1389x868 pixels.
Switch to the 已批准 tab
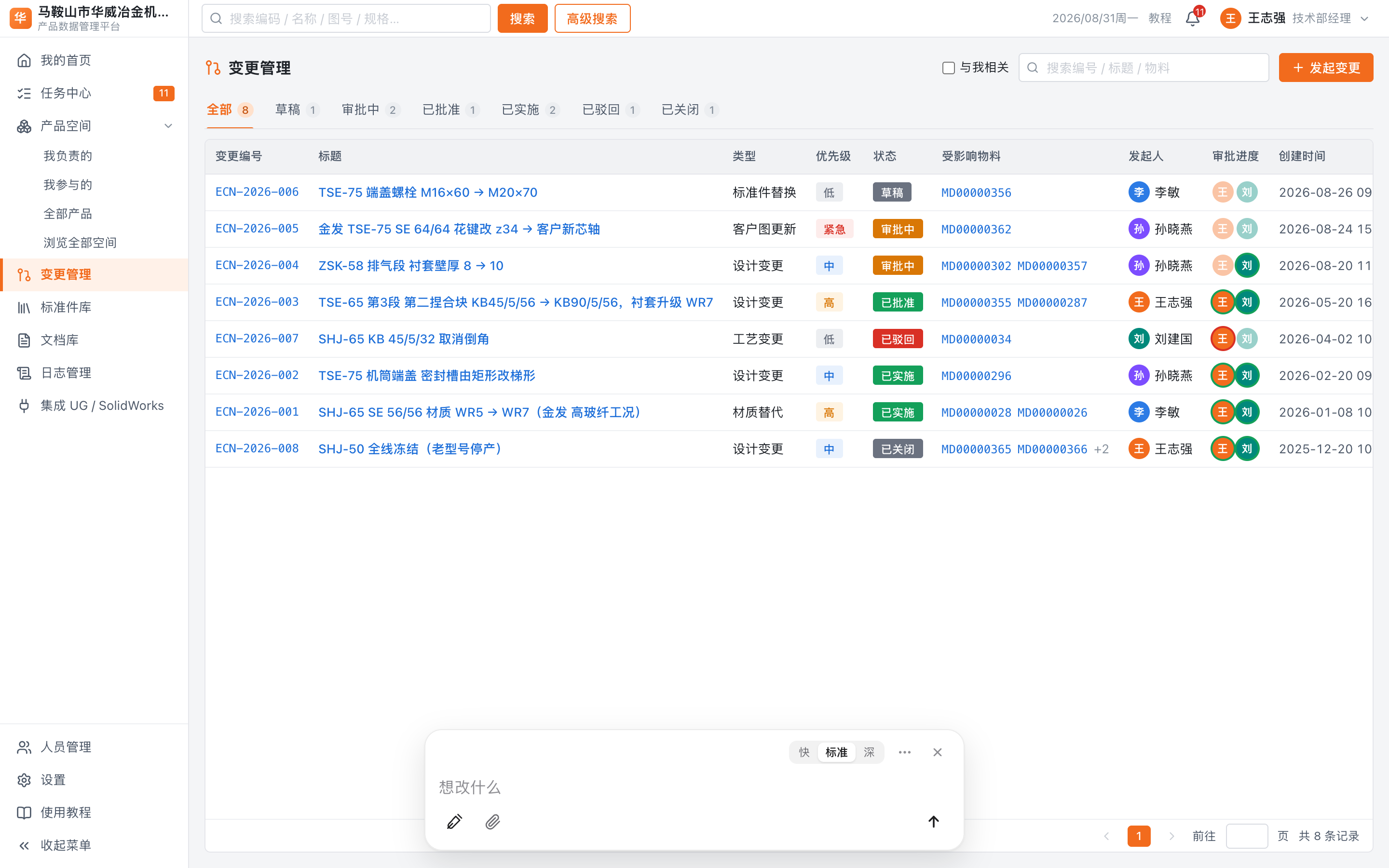451,109
